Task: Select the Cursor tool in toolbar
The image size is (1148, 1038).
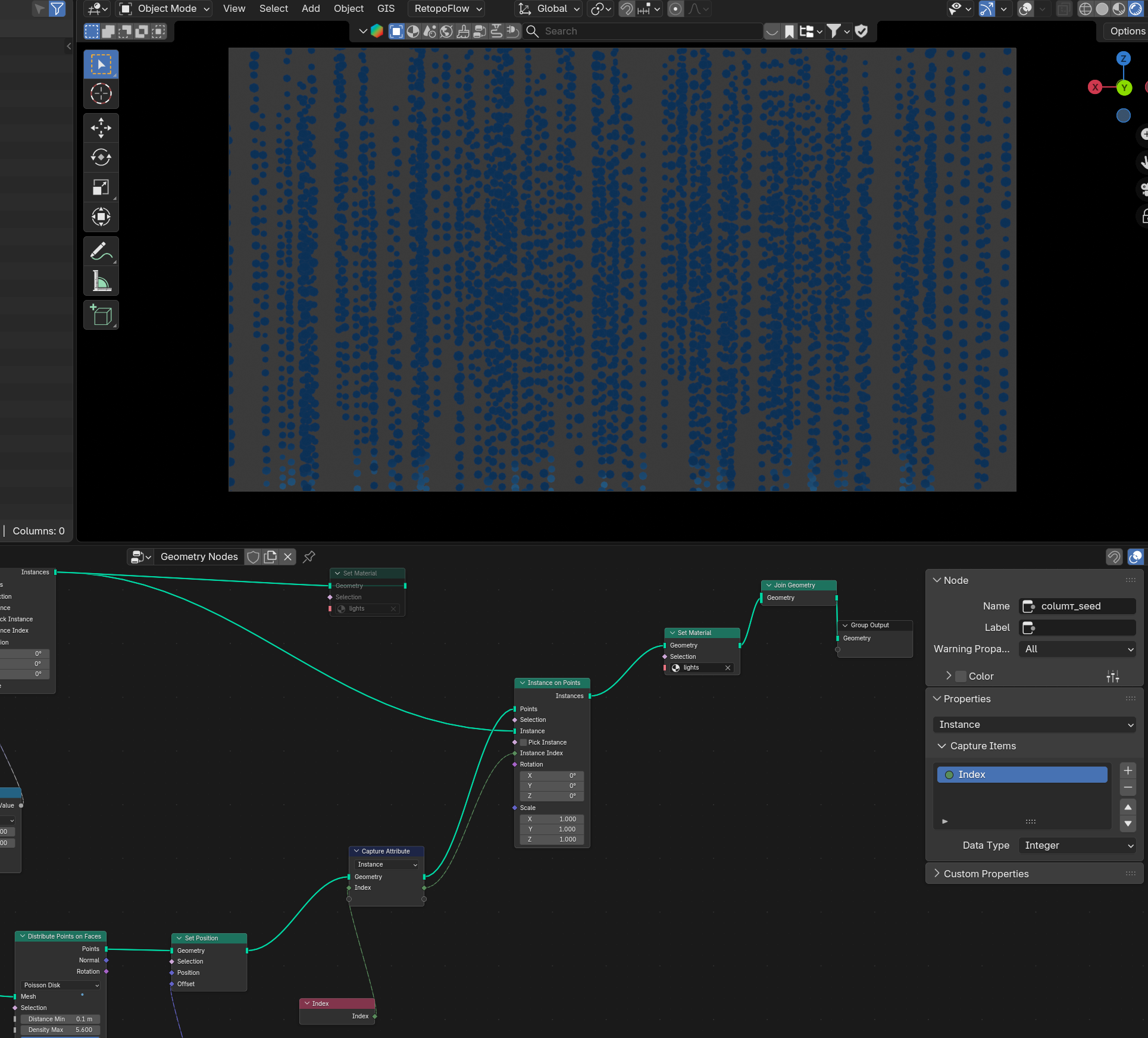Action: pos(101,94)
